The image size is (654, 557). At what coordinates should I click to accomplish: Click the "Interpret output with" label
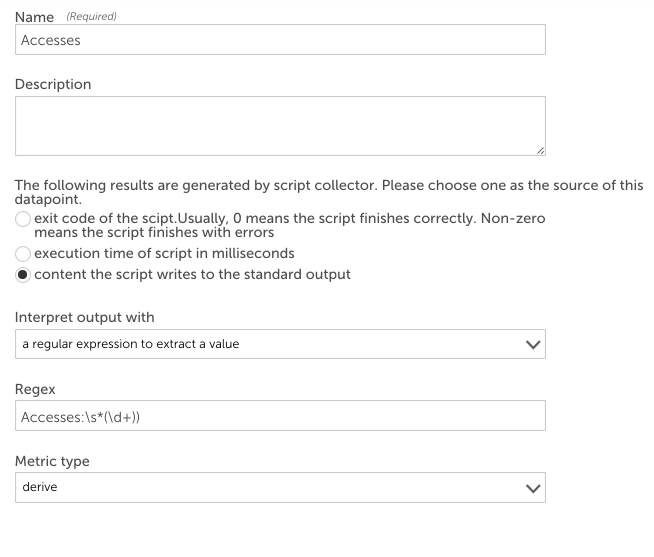pos(85,318)
